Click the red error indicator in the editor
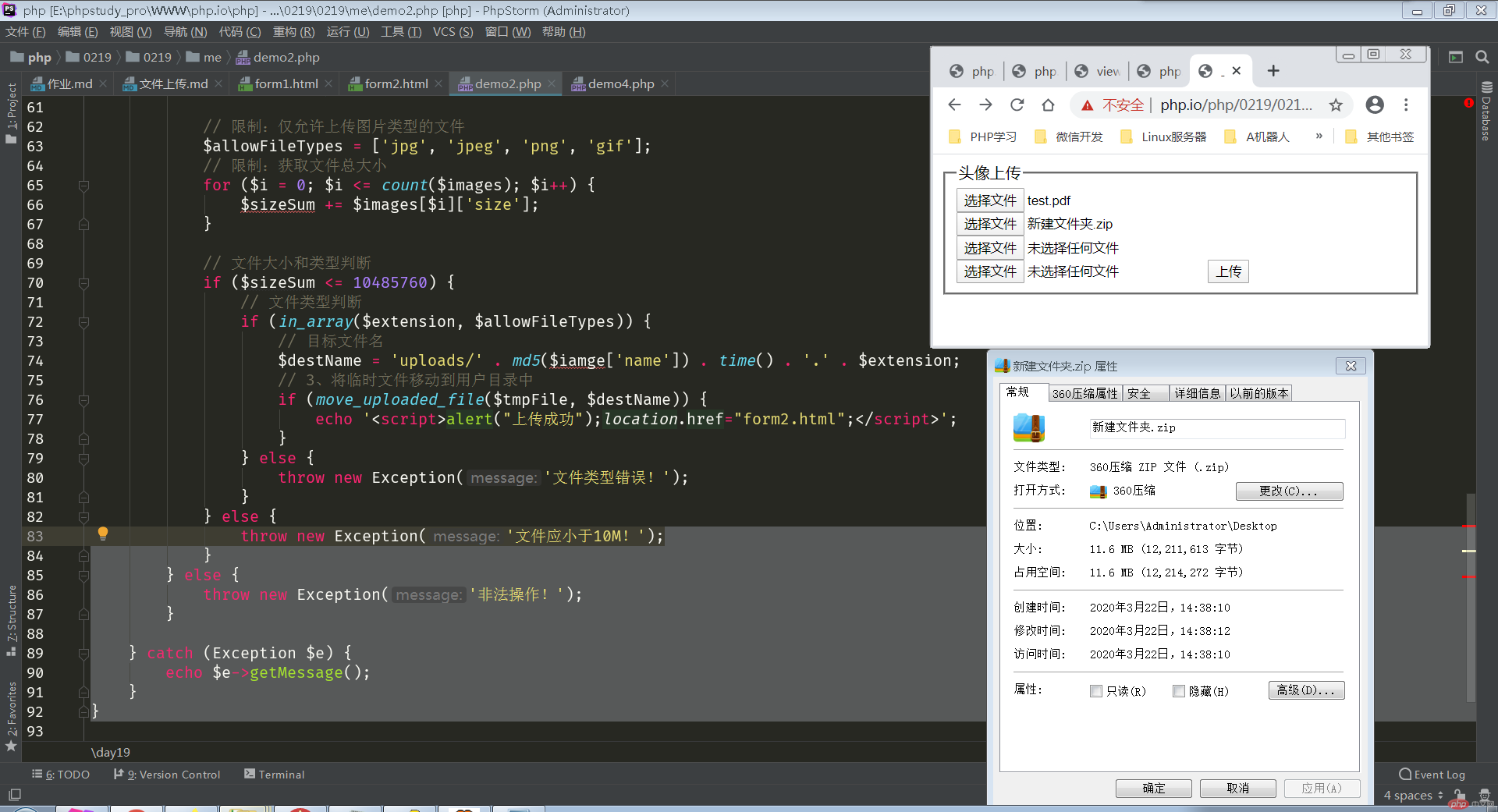 pyautogui.click(x=1469, y=103)
